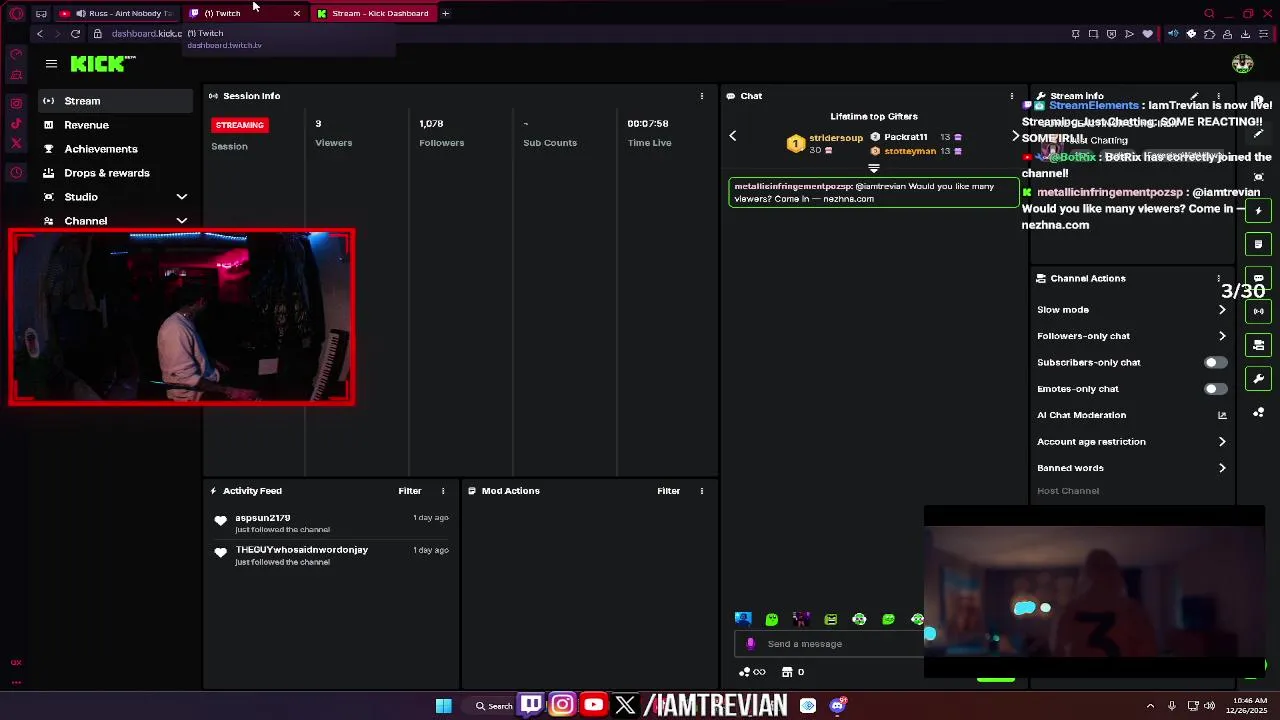1280x720 pixels.
Task: Show previous top gifters page
Action: coord(732,136)
